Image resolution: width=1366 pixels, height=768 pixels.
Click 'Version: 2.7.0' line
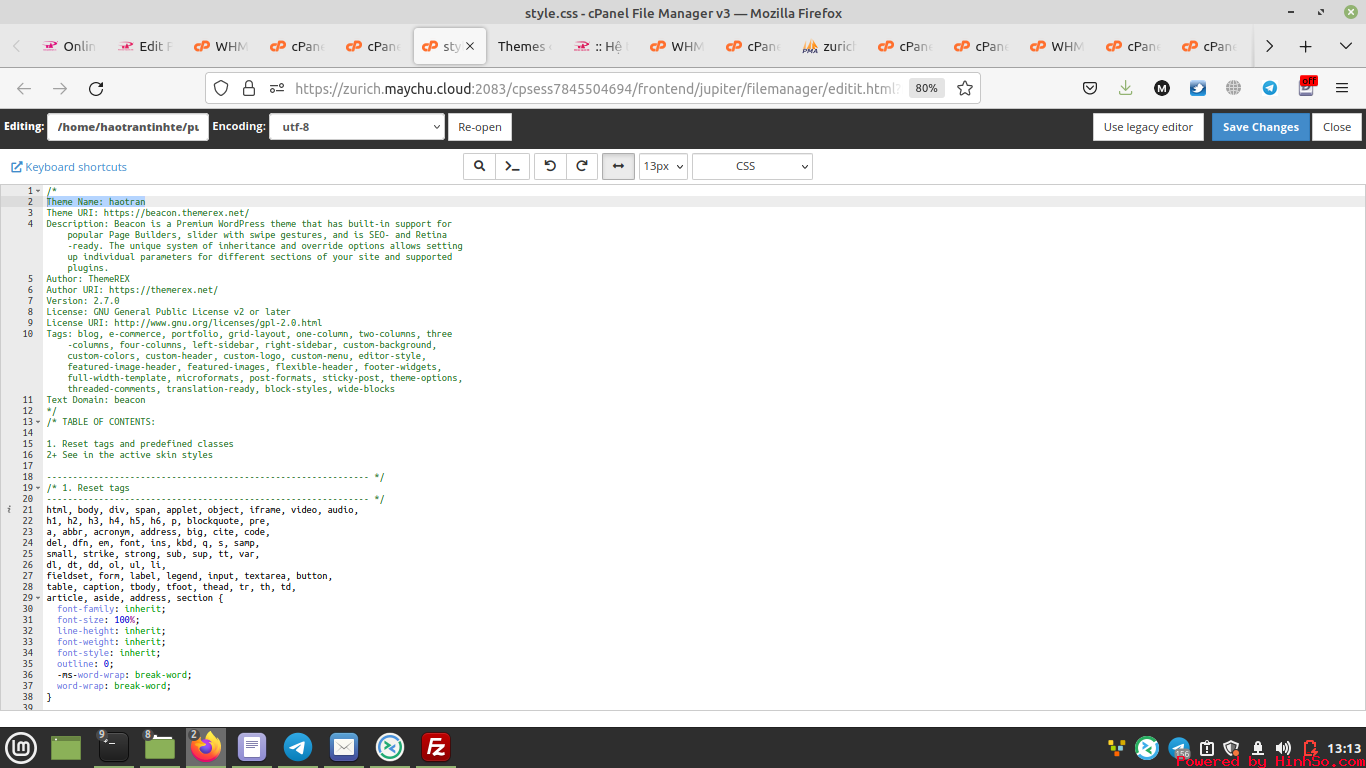click(x=83, y=301)
